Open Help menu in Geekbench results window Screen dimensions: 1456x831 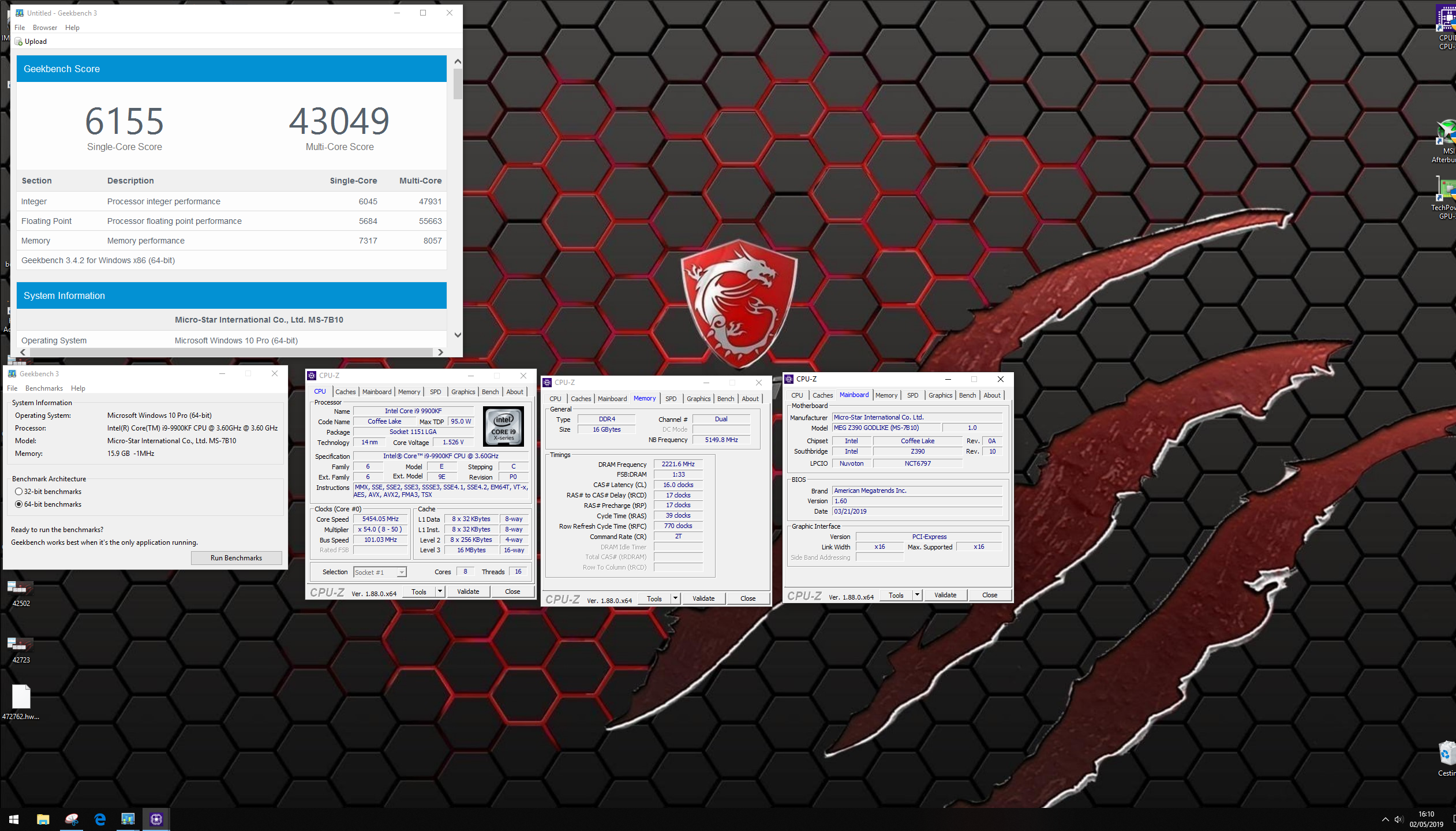[x=72, y=28]
